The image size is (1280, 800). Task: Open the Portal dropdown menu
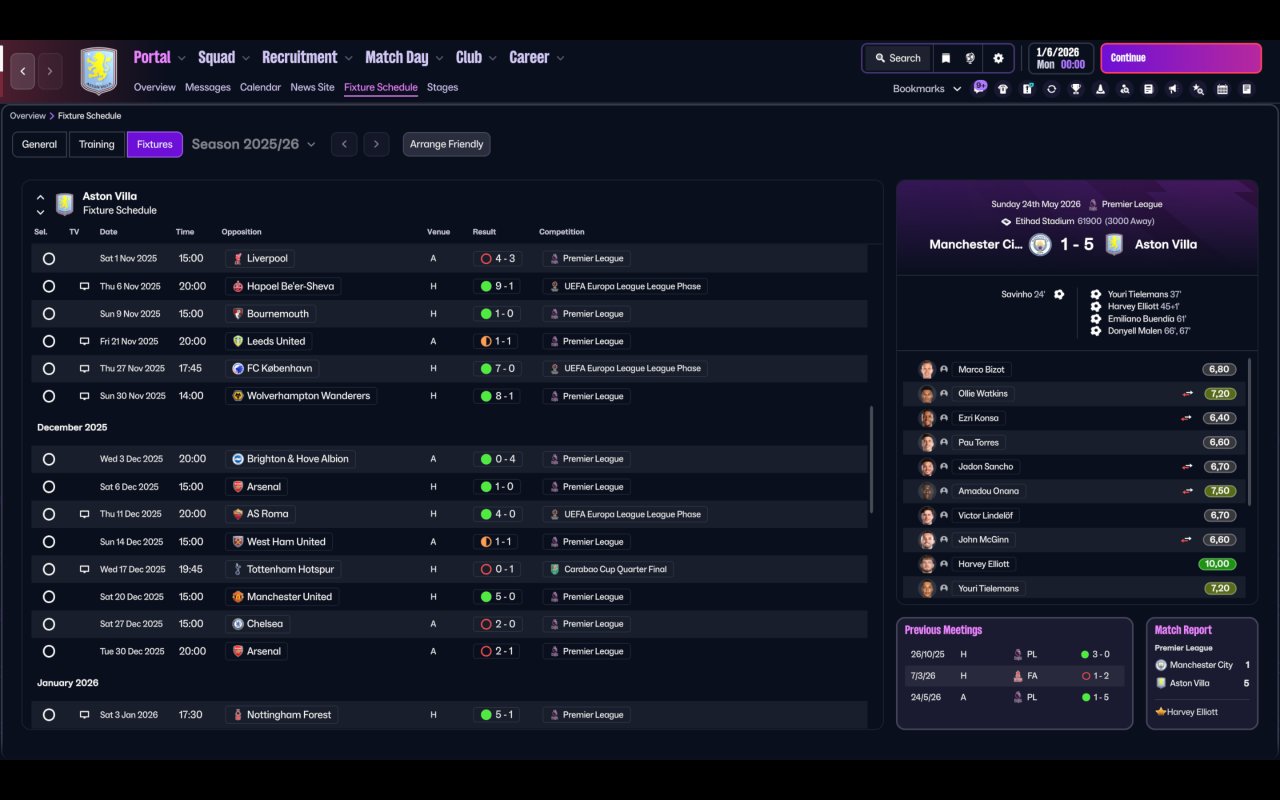coord(159,57)
